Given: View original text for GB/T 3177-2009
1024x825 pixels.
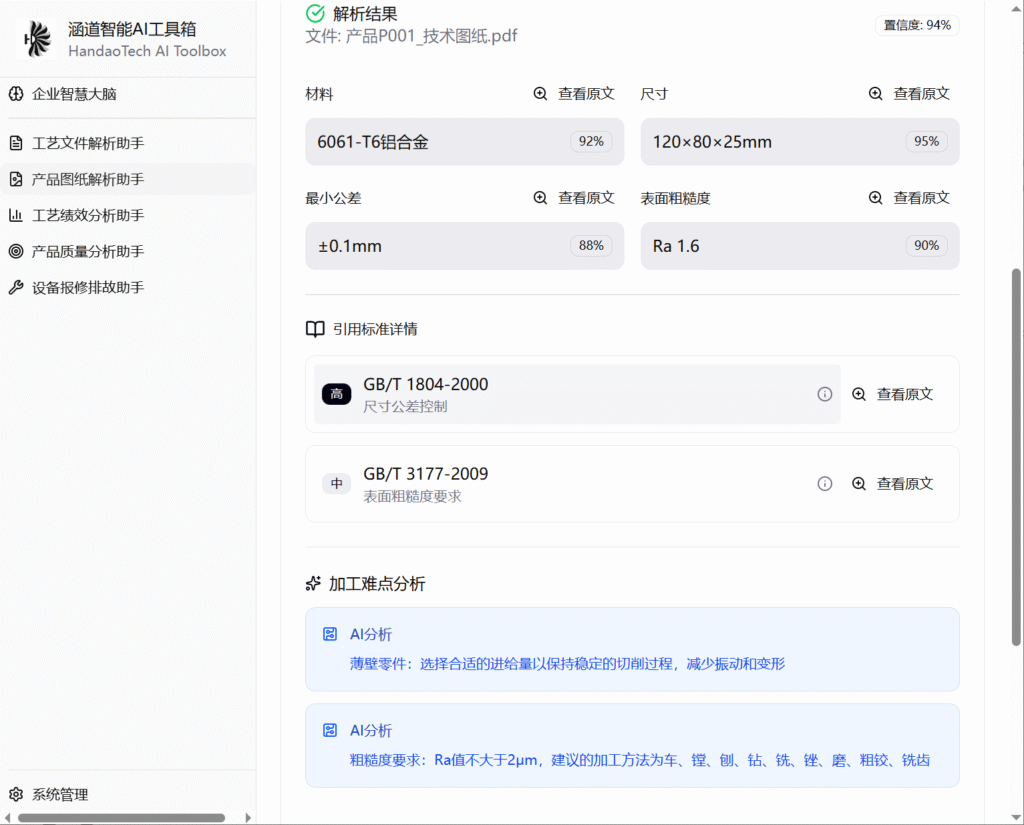Looking at the screenshot, I should (903, 484).
